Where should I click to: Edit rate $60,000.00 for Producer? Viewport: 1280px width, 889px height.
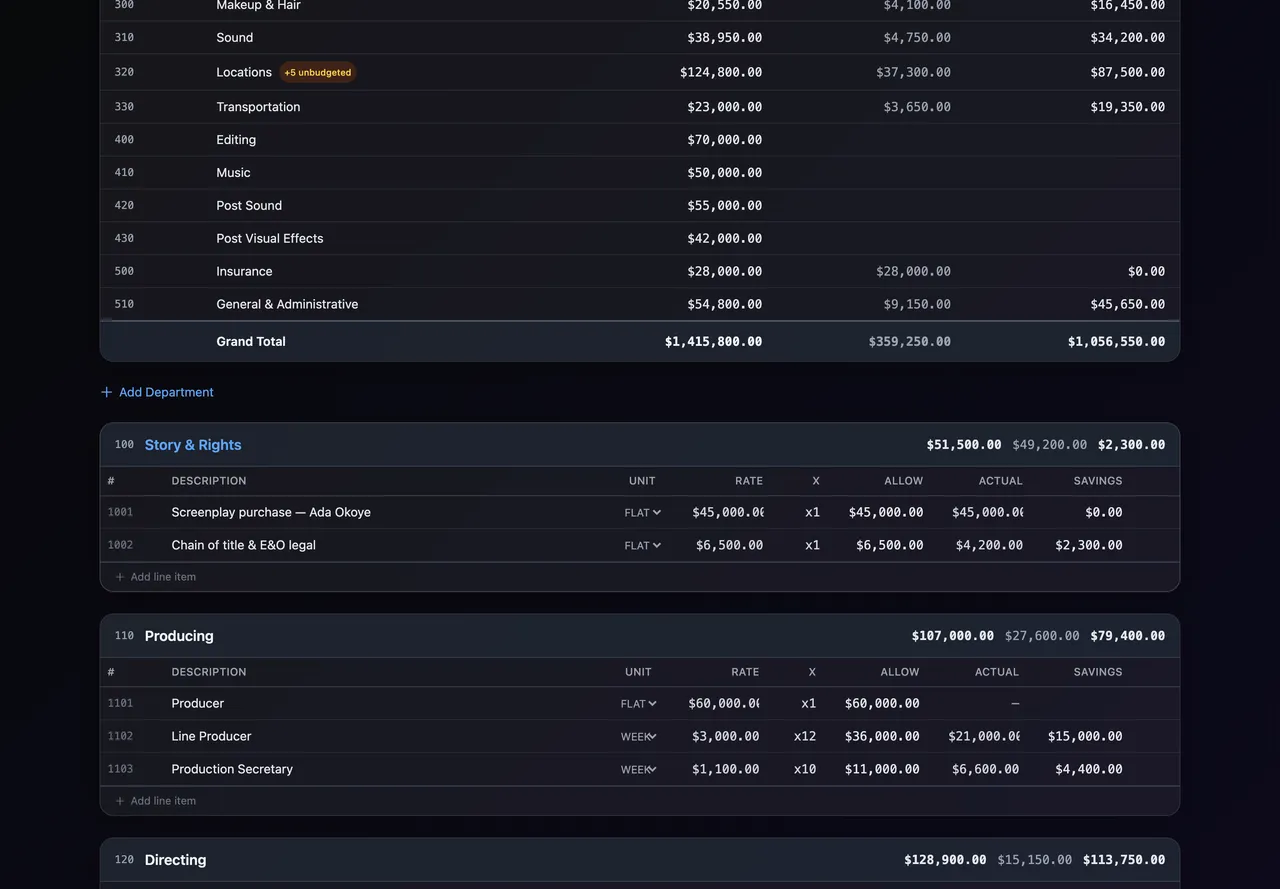[723, 703]
